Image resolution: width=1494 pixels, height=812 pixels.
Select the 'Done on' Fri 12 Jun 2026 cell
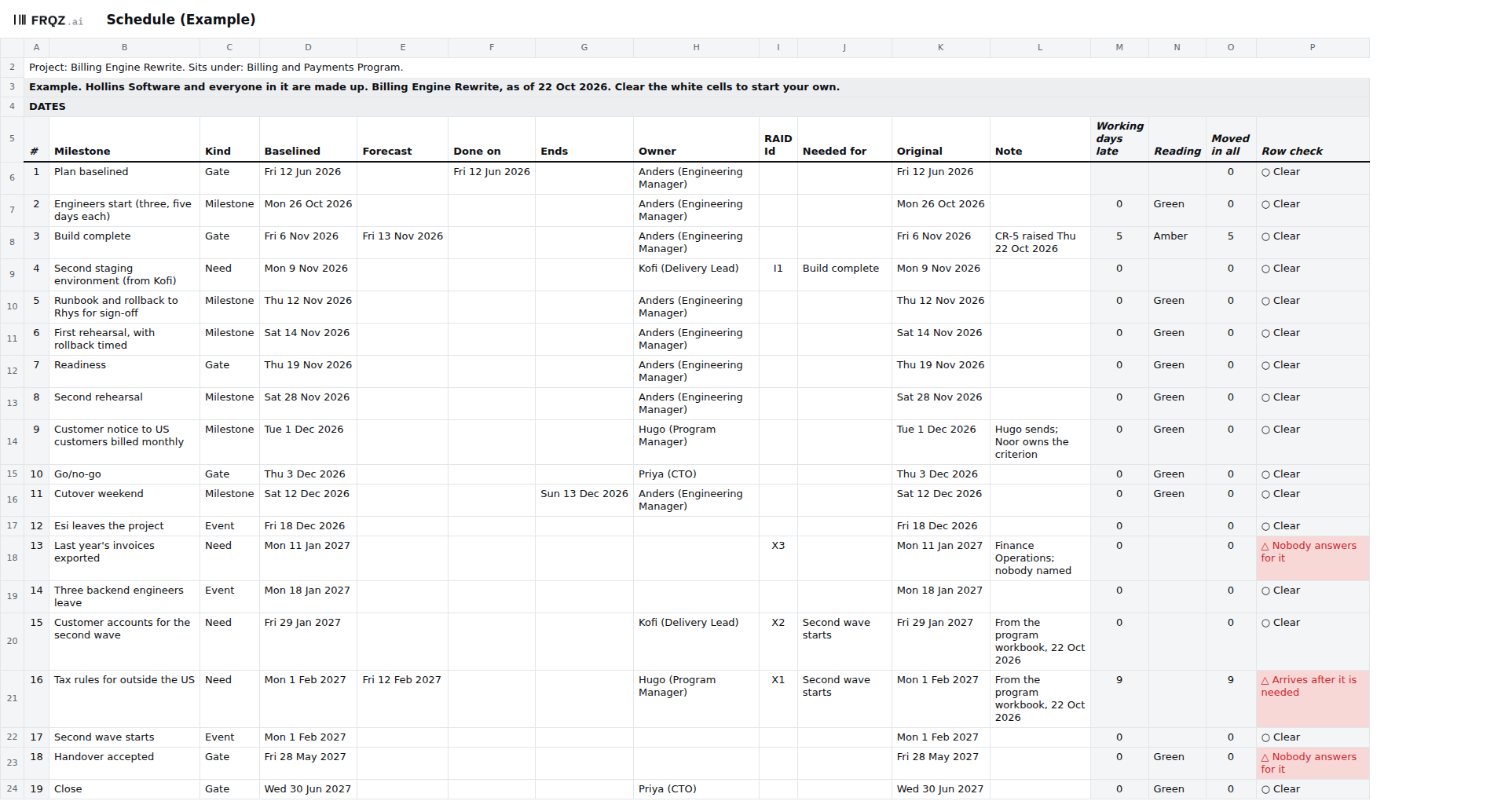pyautogui.click(x=491, y=178)
